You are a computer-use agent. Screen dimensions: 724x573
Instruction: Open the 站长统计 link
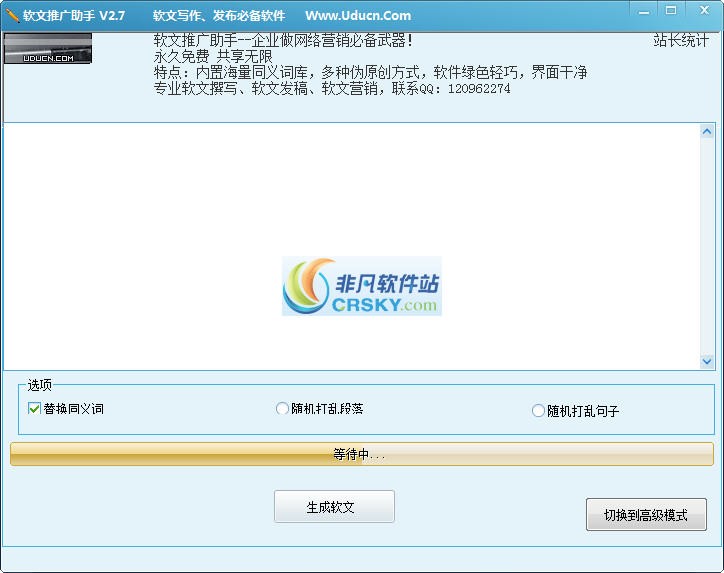[681, 40]
